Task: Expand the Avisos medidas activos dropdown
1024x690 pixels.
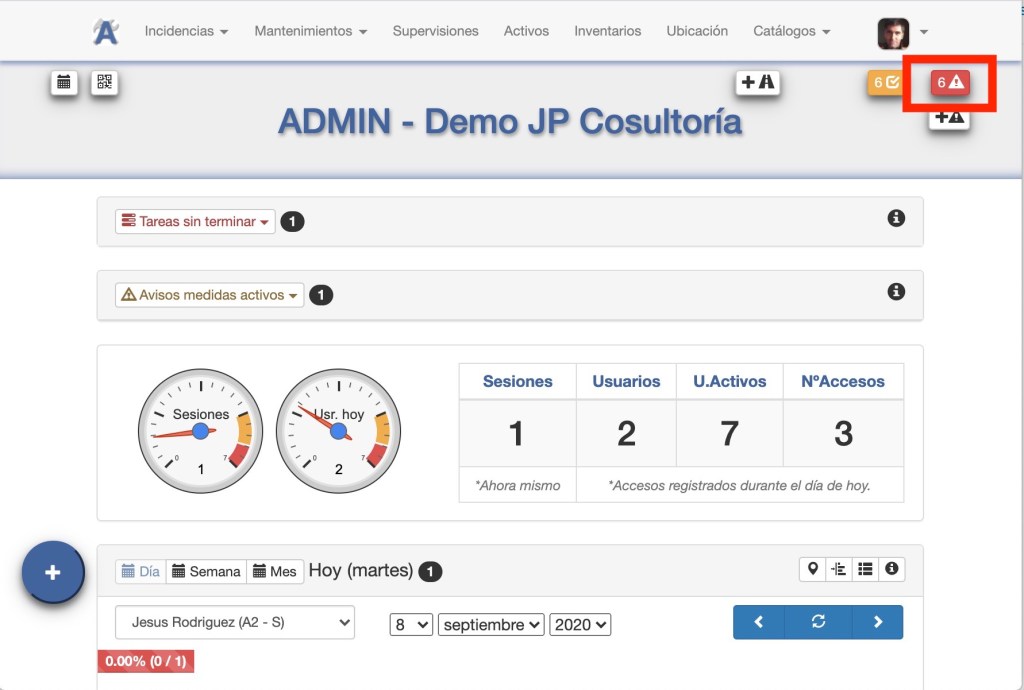Action: pos(210,296)
